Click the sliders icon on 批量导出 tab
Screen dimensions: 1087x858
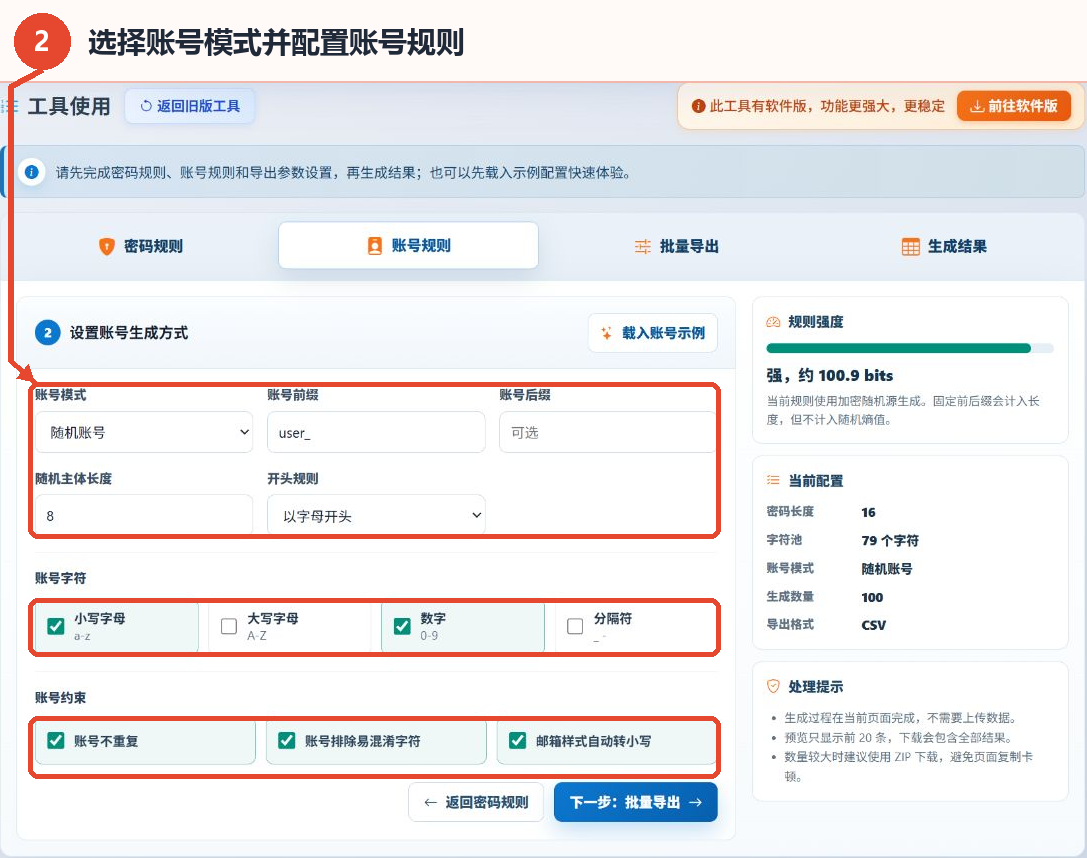(643, 246)
